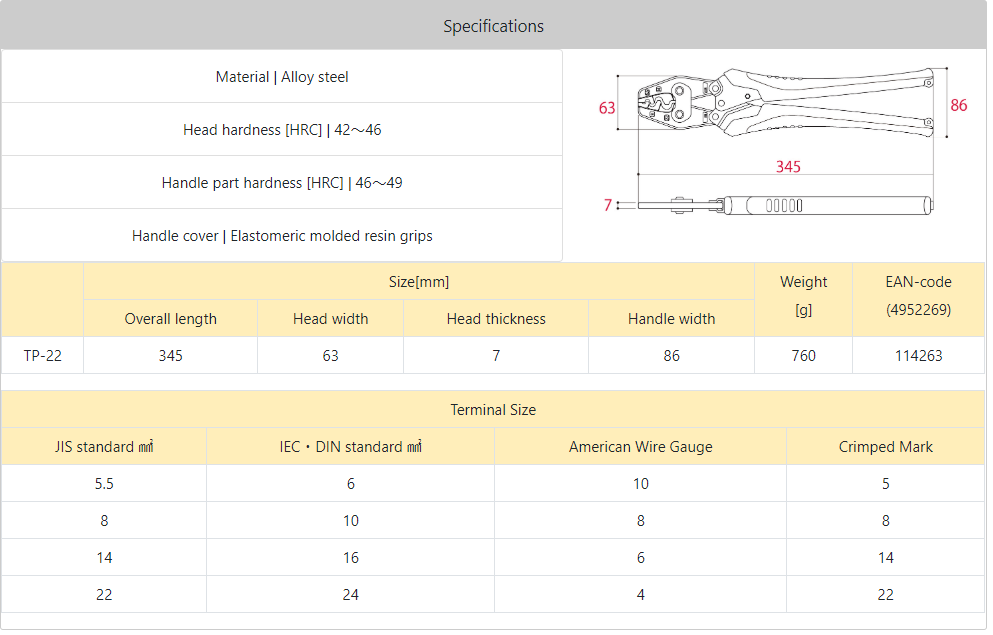Click the Overall length column header
The image size is (993, 635).
(x=170, y=318)
